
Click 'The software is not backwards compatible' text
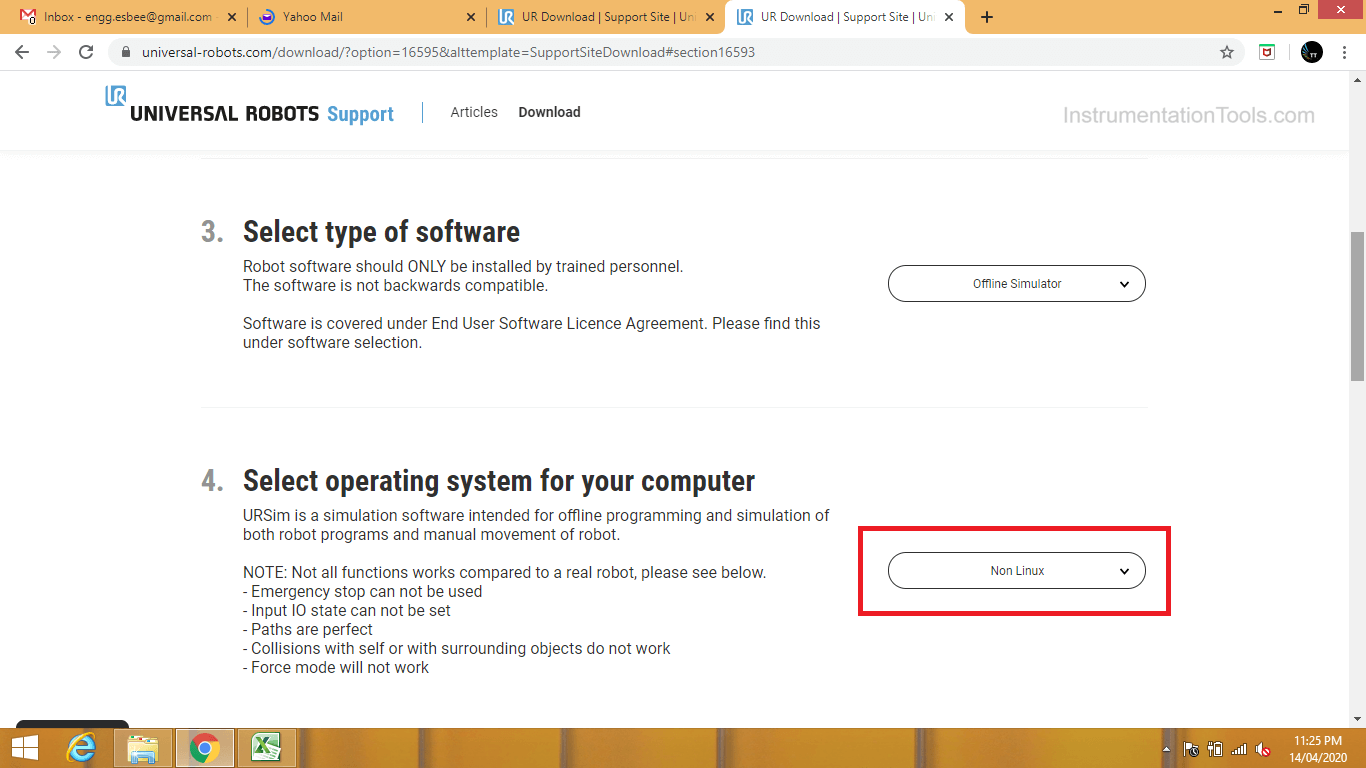click(x=395, y=285)
